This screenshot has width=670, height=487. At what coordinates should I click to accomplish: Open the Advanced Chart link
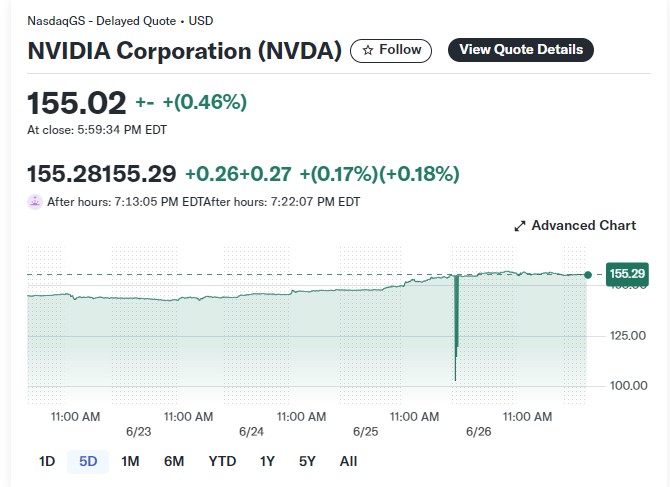tap(575, 226)
